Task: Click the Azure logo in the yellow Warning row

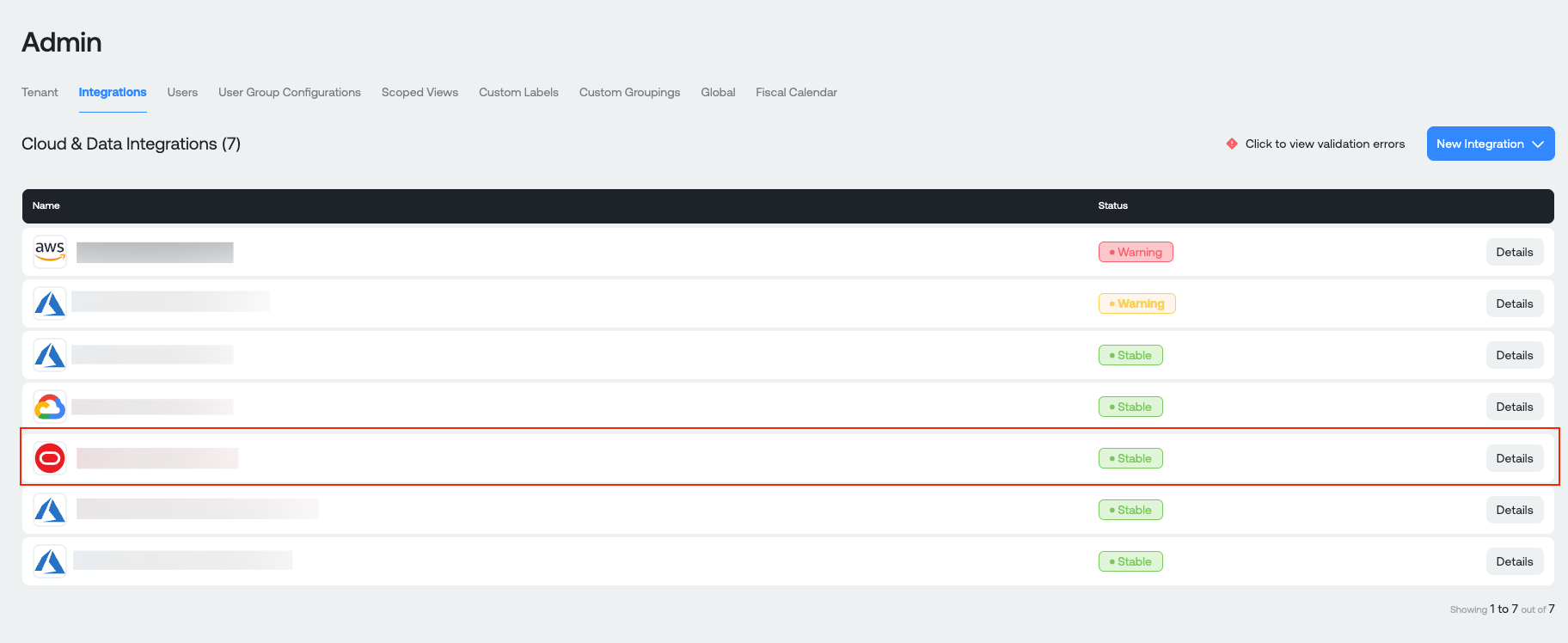Action: tap(50, 303)
